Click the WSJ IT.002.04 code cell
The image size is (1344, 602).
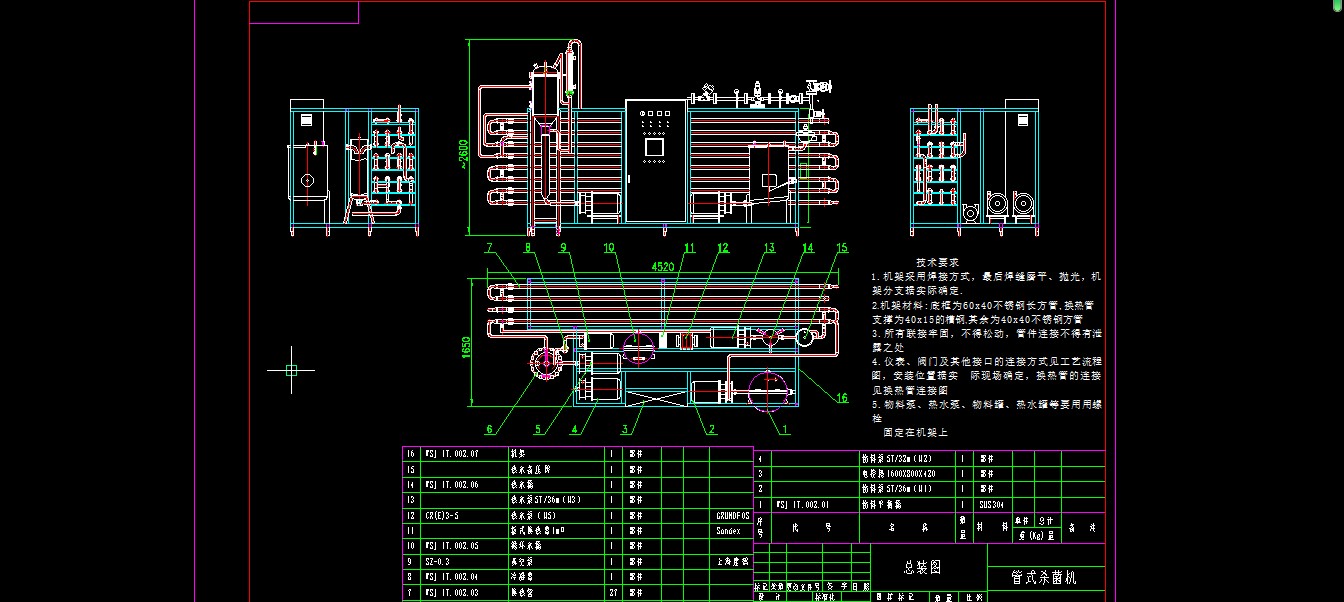tap(466, 578)
